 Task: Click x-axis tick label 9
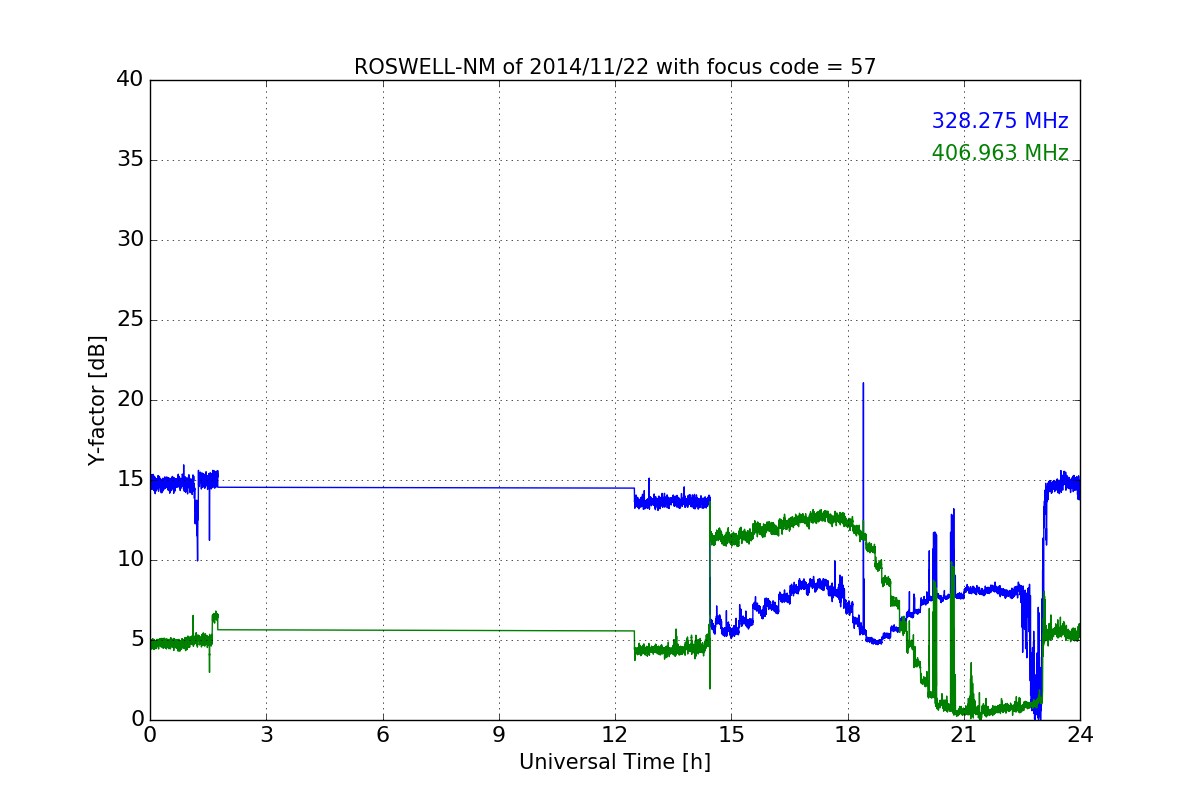click(x=499, y=735)
